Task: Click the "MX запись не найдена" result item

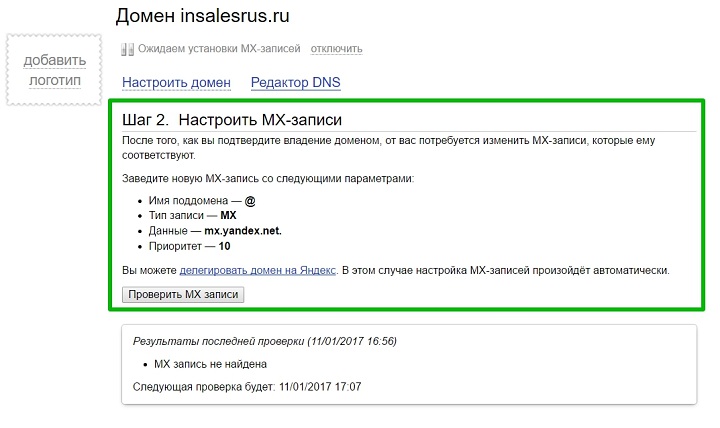Action: pyautogui.click(x=210, y=364)
